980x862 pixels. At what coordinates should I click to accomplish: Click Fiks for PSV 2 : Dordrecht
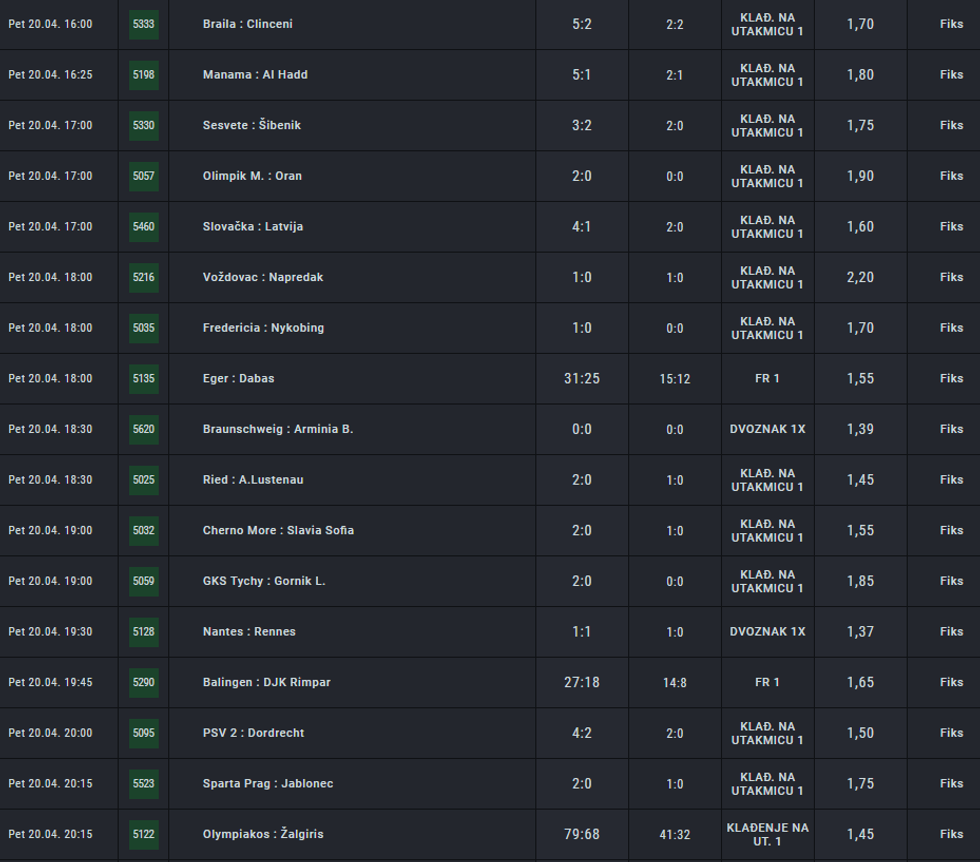951,733
